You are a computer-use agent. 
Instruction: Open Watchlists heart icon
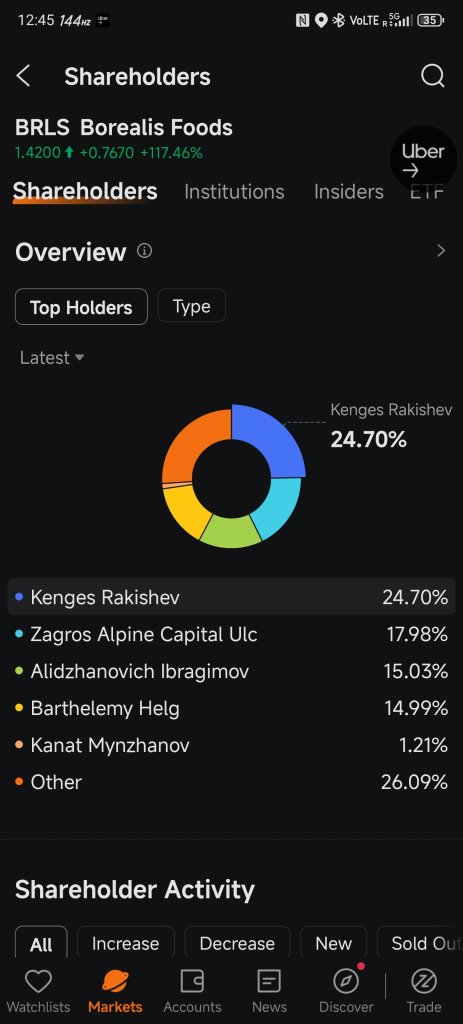click(x=38, y=980)
